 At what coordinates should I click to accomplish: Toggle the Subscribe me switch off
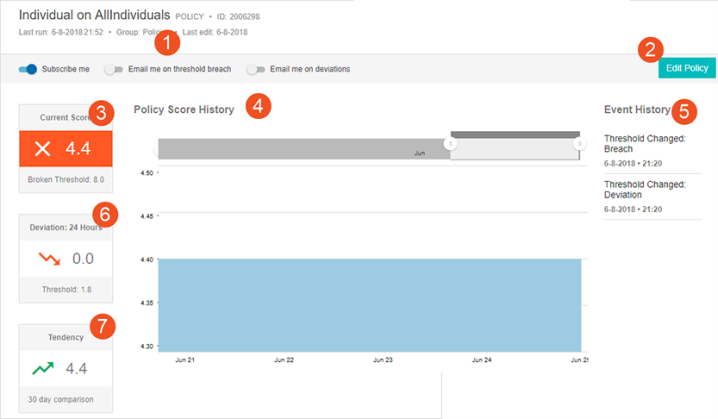27,69
